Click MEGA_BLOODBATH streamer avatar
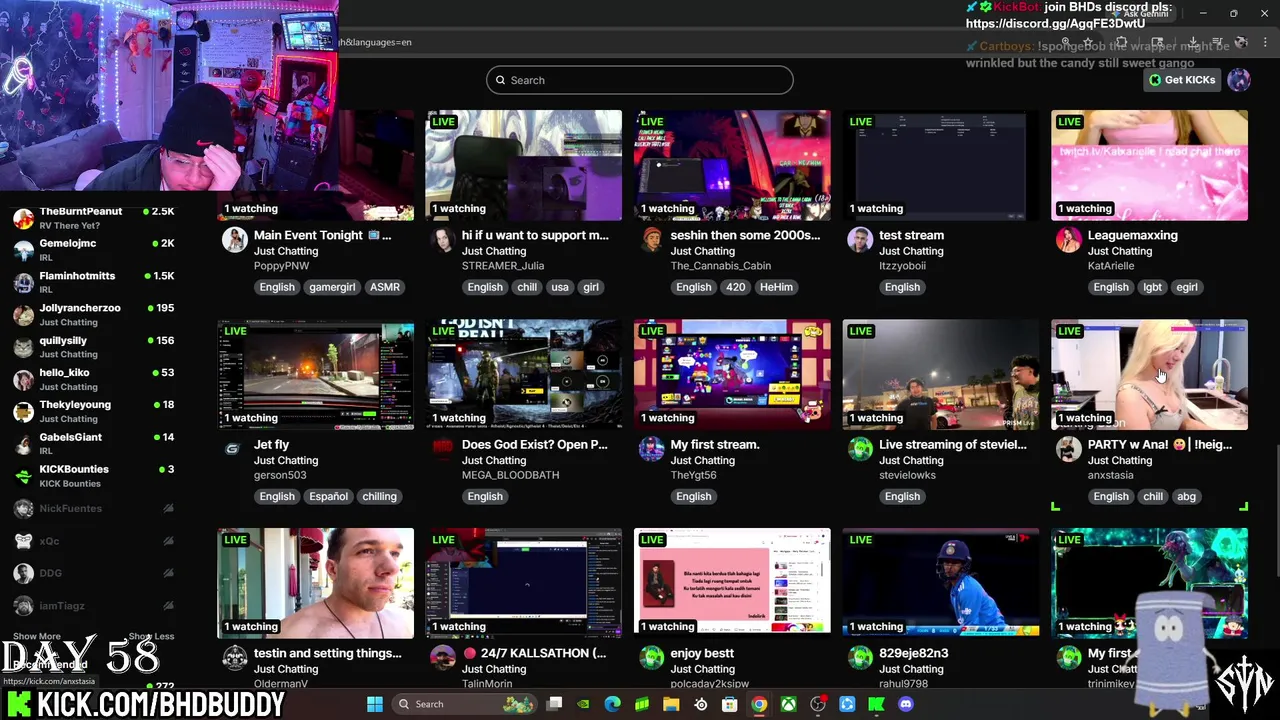The image size is (1280, 720). point(442,449)
